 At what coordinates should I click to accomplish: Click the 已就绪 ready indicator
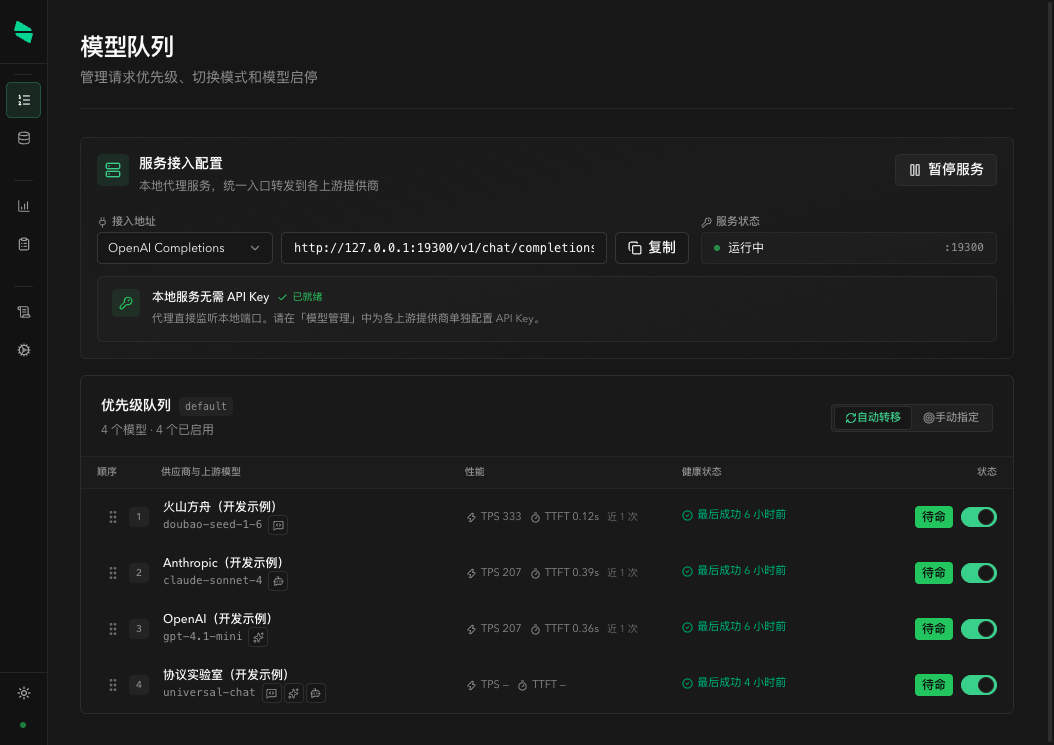[x=300, y=297]
